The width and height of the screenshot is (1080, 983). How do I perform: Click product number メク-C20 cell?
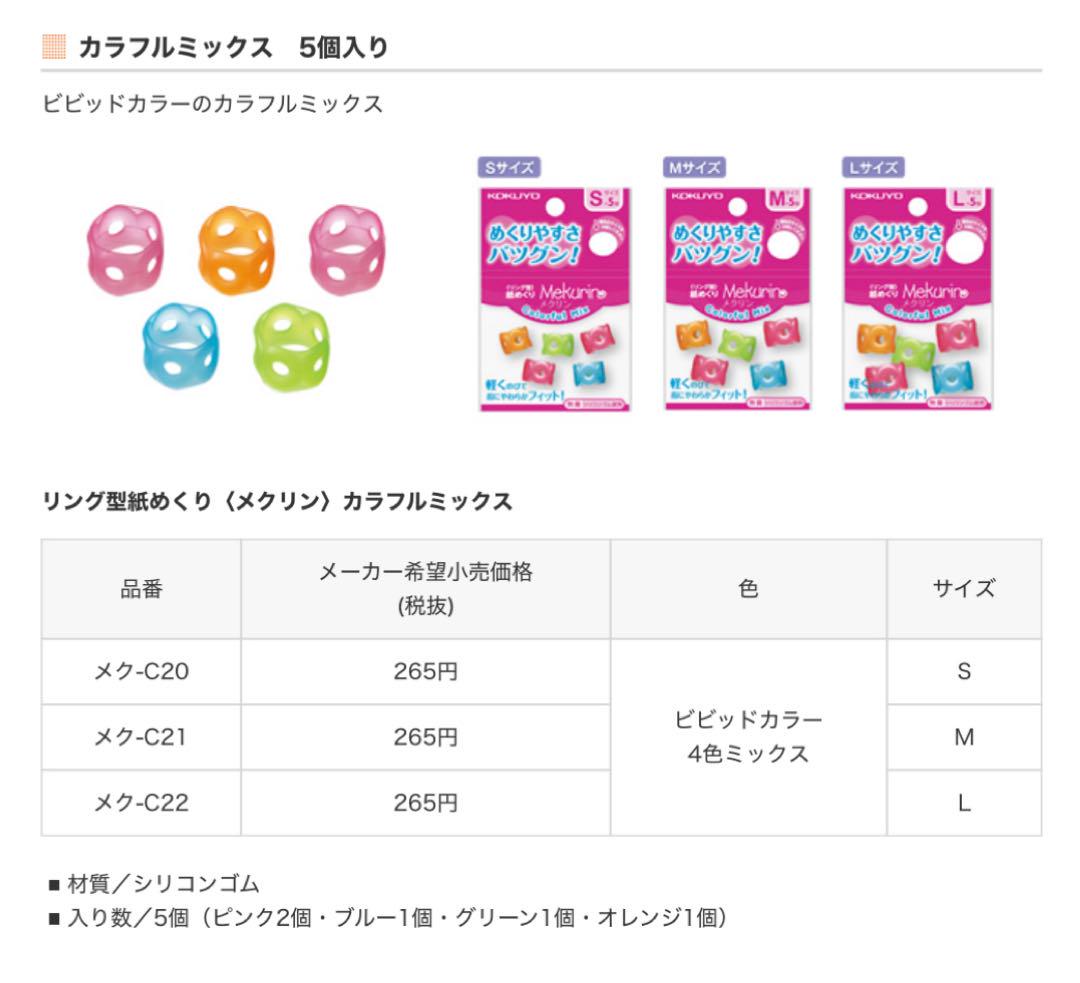141,672
